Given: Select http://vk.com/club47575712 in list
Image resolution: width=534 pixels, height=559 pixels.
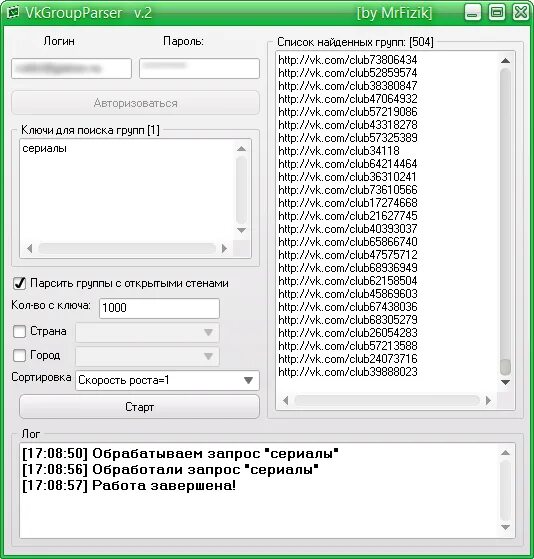Looking at the screenshot, I should point(348,255).
